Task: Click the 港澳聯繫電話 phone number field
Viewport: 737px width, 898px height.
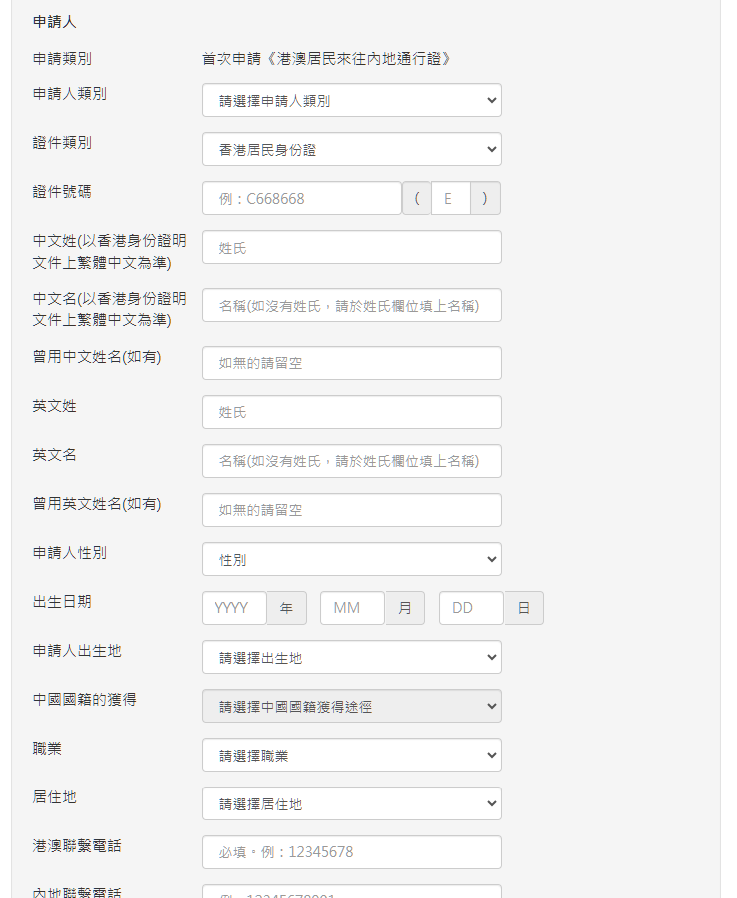Action: 351,852
